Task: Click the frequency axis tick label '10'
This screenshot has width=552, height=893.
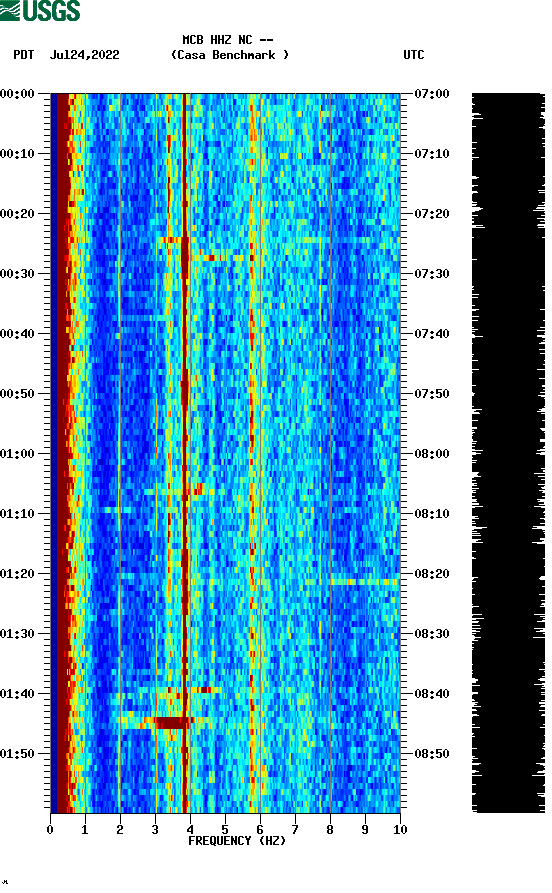Action: pos(400,830)
